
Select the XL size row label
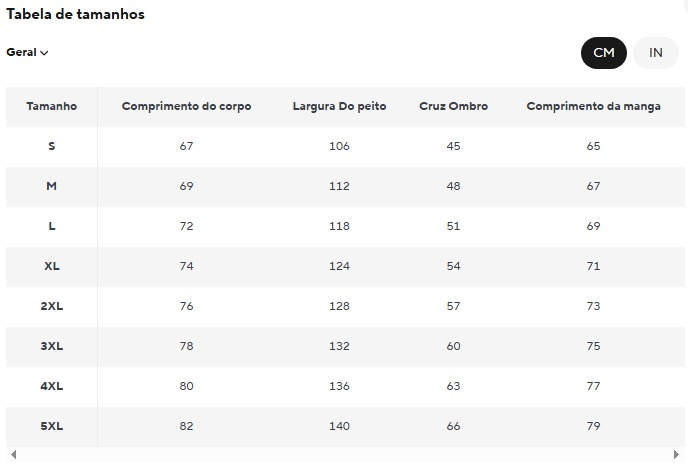(x=51, y=266)
